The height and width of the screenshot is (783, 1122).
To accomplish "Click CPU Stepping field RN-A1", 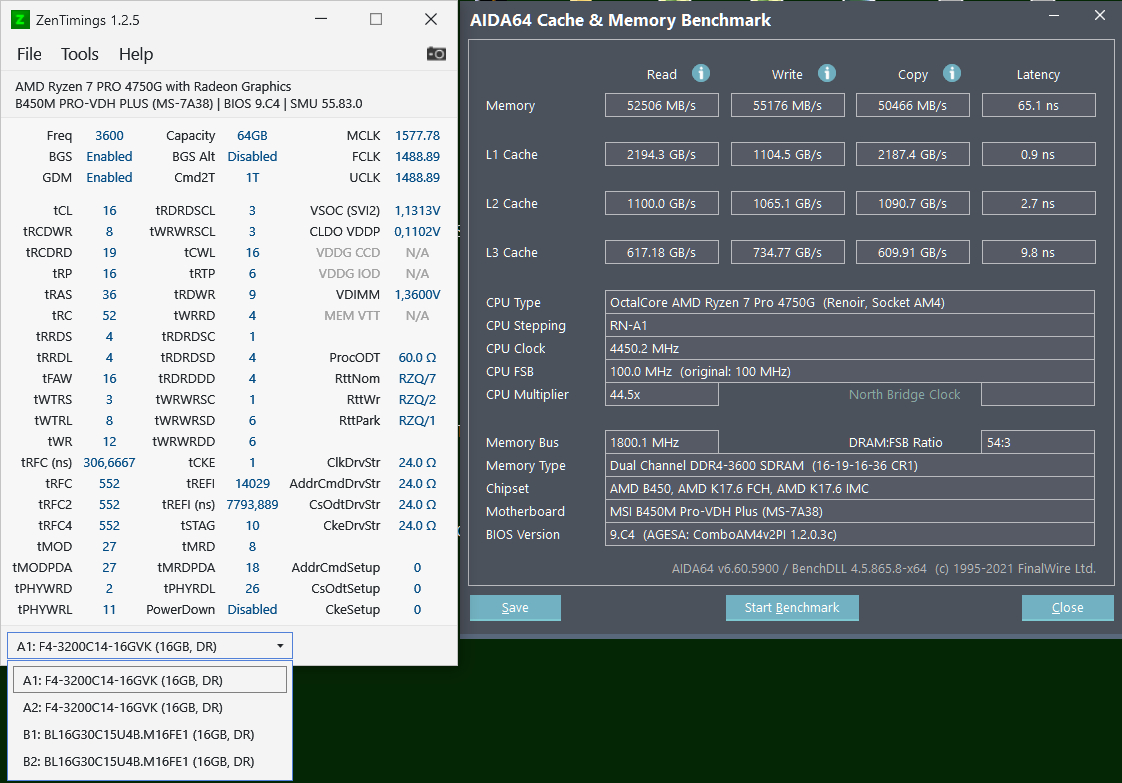I will click(849, 325).
